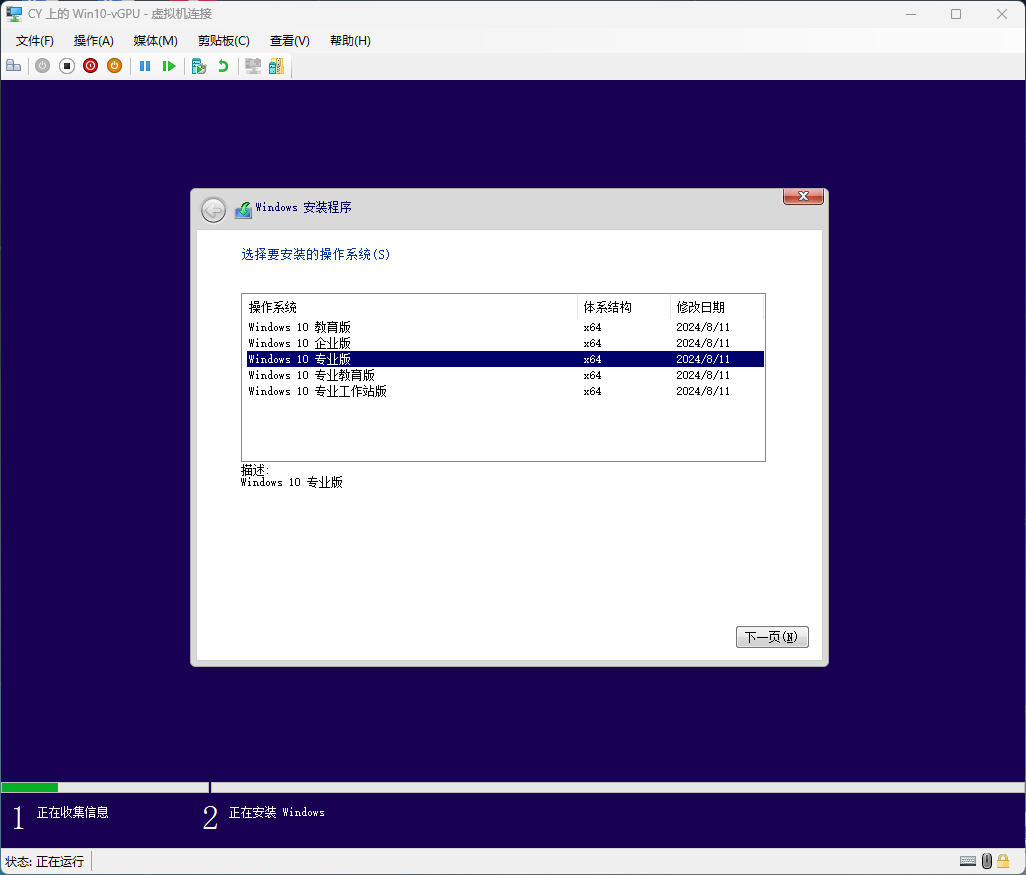Click the keyboard status icon
The image size is (1026, 875).
coord(967,861)
